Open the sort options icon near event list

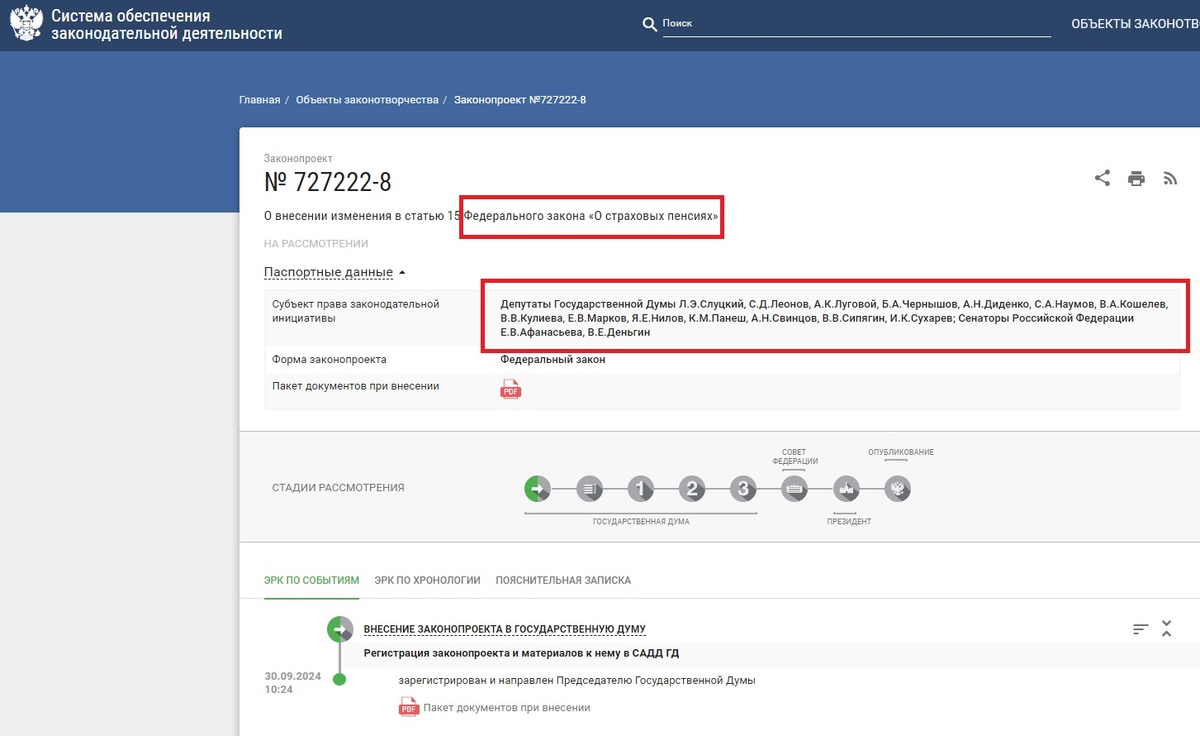(x=1139, y=628)
